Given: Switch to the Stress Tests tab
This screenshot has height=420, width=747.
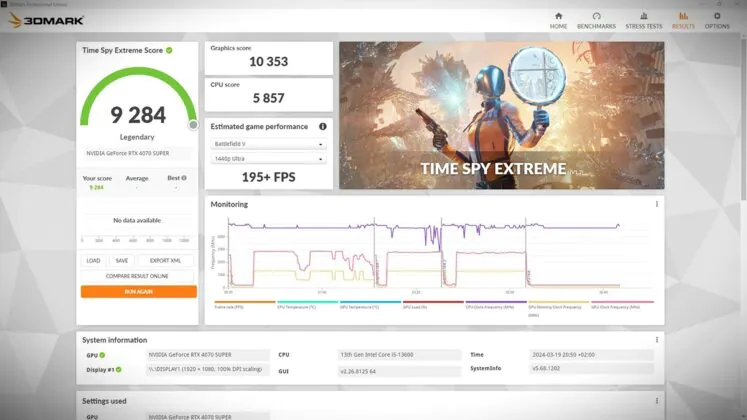Looking at the screenshot, I should (x=644, y=20).
